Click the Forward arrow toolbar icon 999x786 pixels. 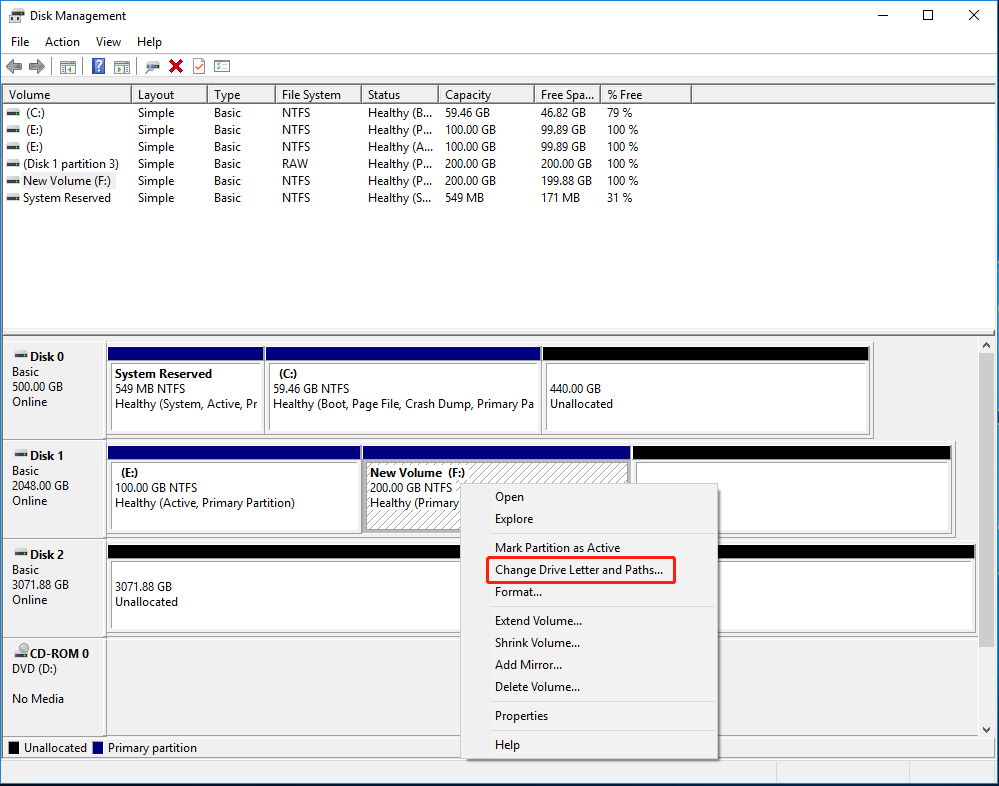(x=37, y=66)
